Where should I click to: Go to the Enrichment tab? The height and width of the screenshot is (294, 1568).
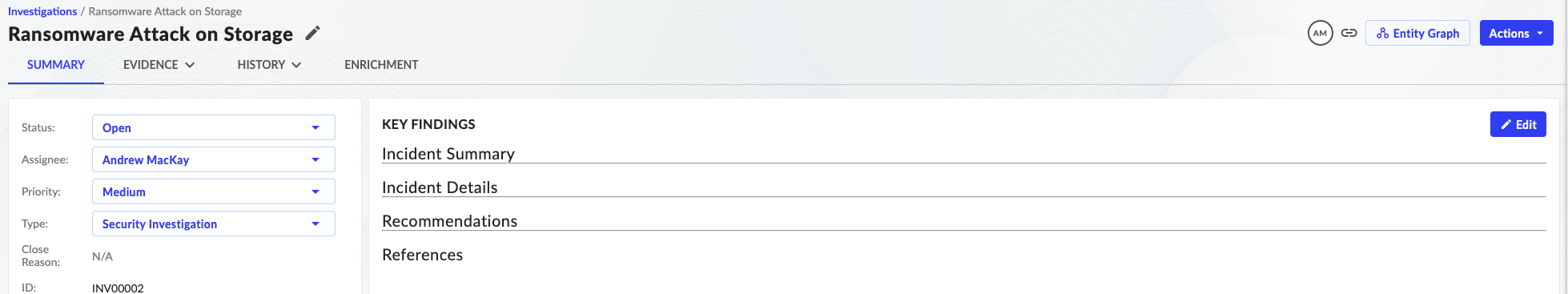pos(381,65)
